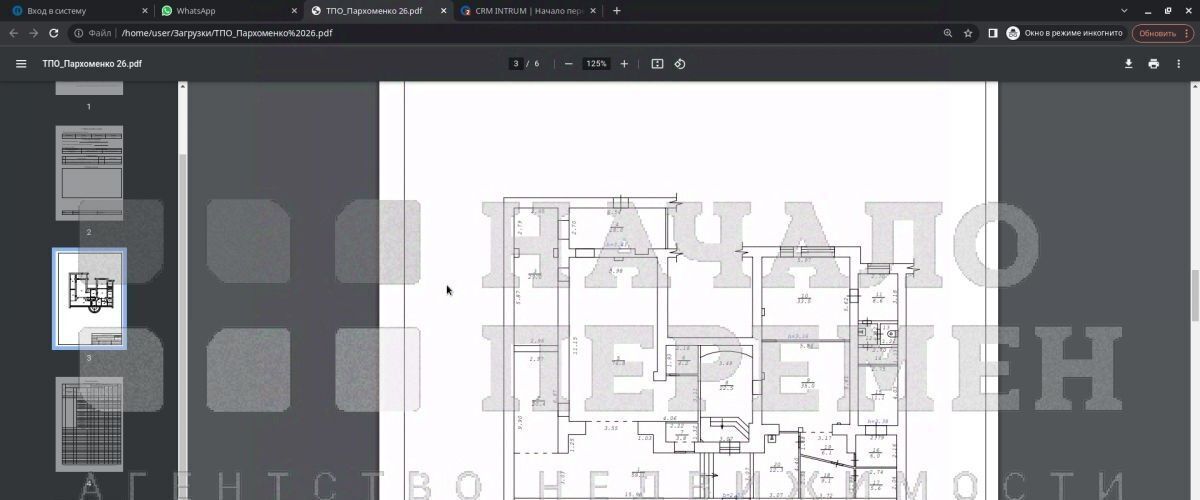Click the ТПО_Пархоменко 26.pdf toolbar title
The width and height of the screenshot is (1200, 500).
92,63
